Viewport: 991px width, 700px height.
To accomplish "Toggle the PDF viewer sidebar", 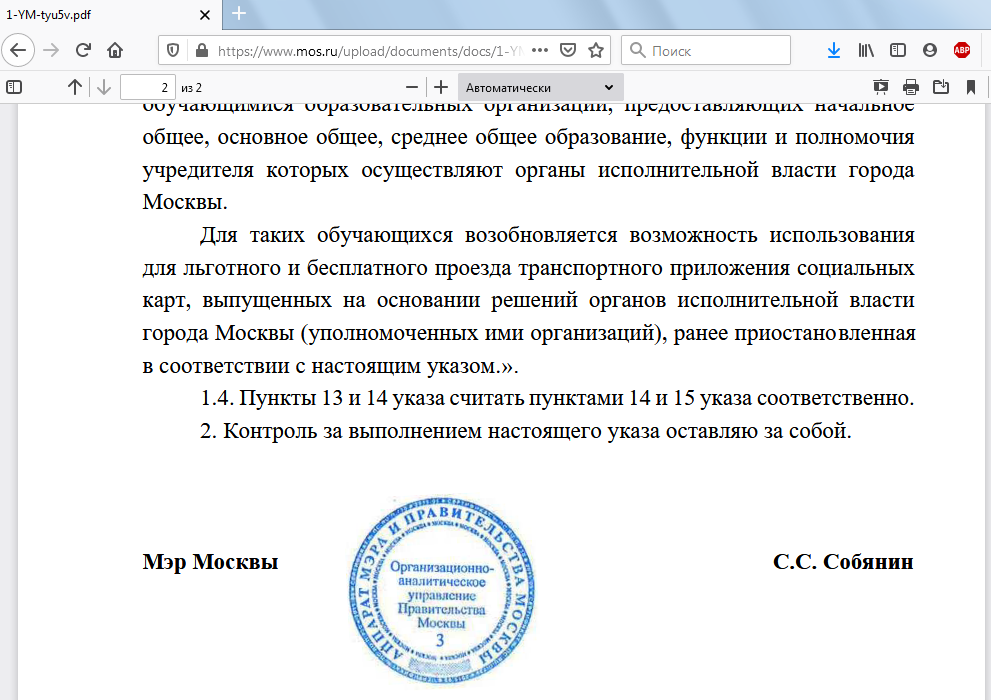I will tap(14, 87).
